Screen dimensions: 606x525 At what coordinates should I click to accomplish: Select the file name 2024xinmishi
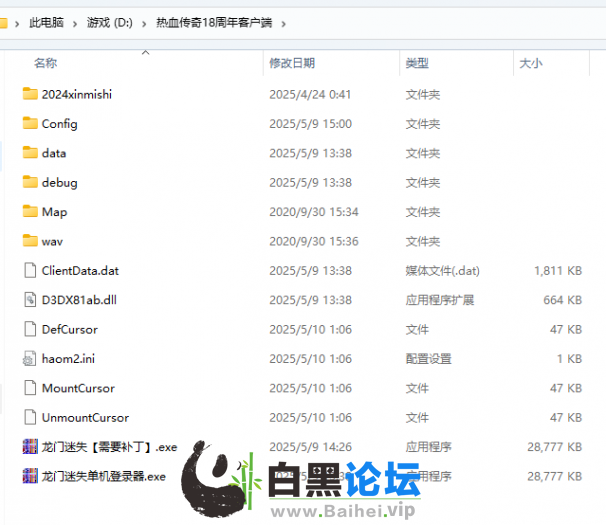(77, 94)
